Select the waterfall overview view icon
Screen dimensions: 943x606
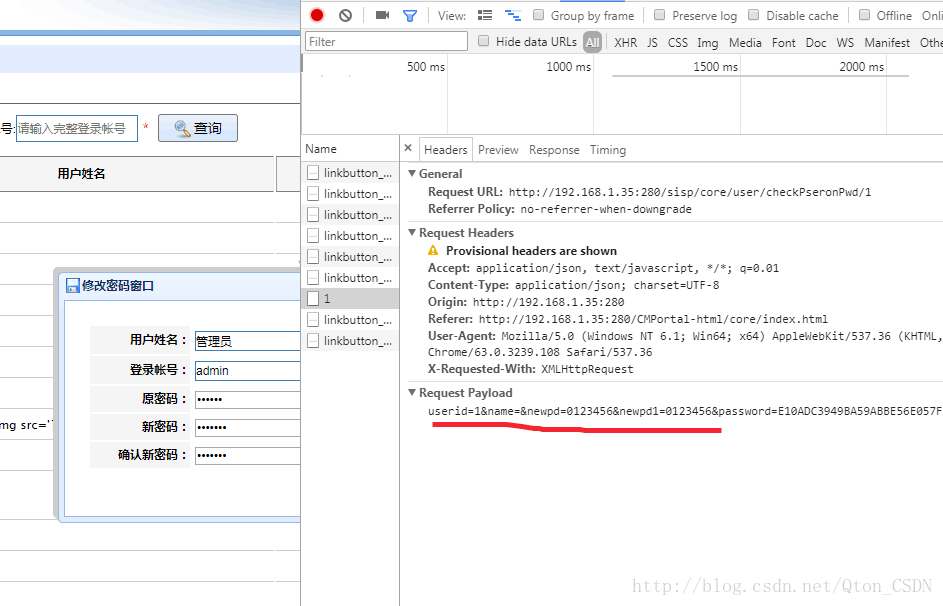[513, 15]
